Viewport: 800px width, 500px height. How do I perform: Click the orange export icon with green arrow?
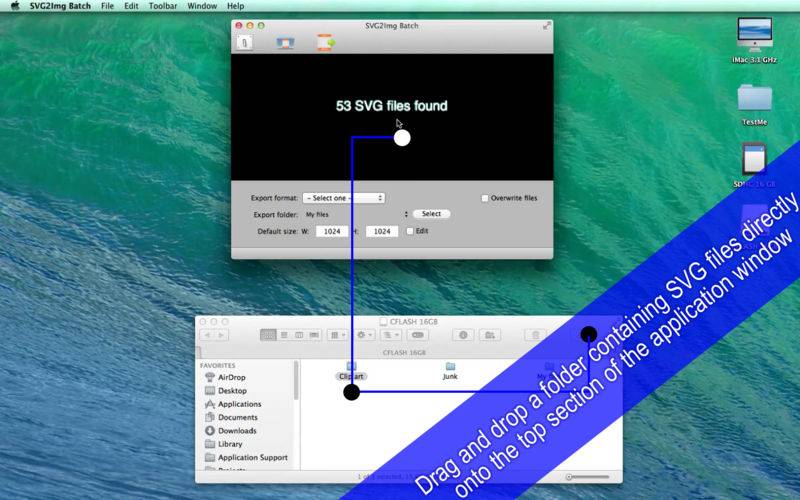tap(326, 42)
